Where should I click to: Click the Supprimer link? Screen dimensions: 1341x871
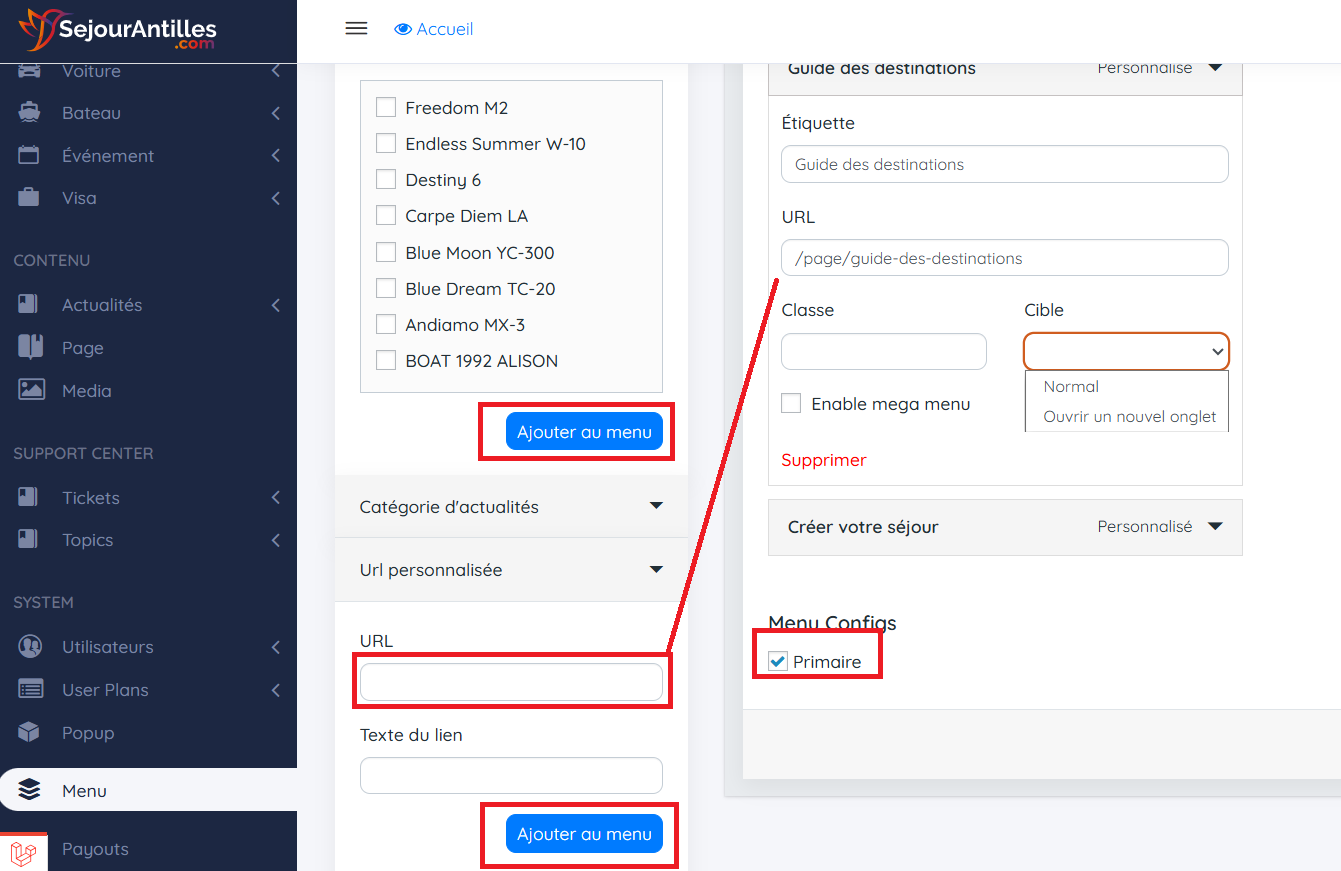coord(824,460)
